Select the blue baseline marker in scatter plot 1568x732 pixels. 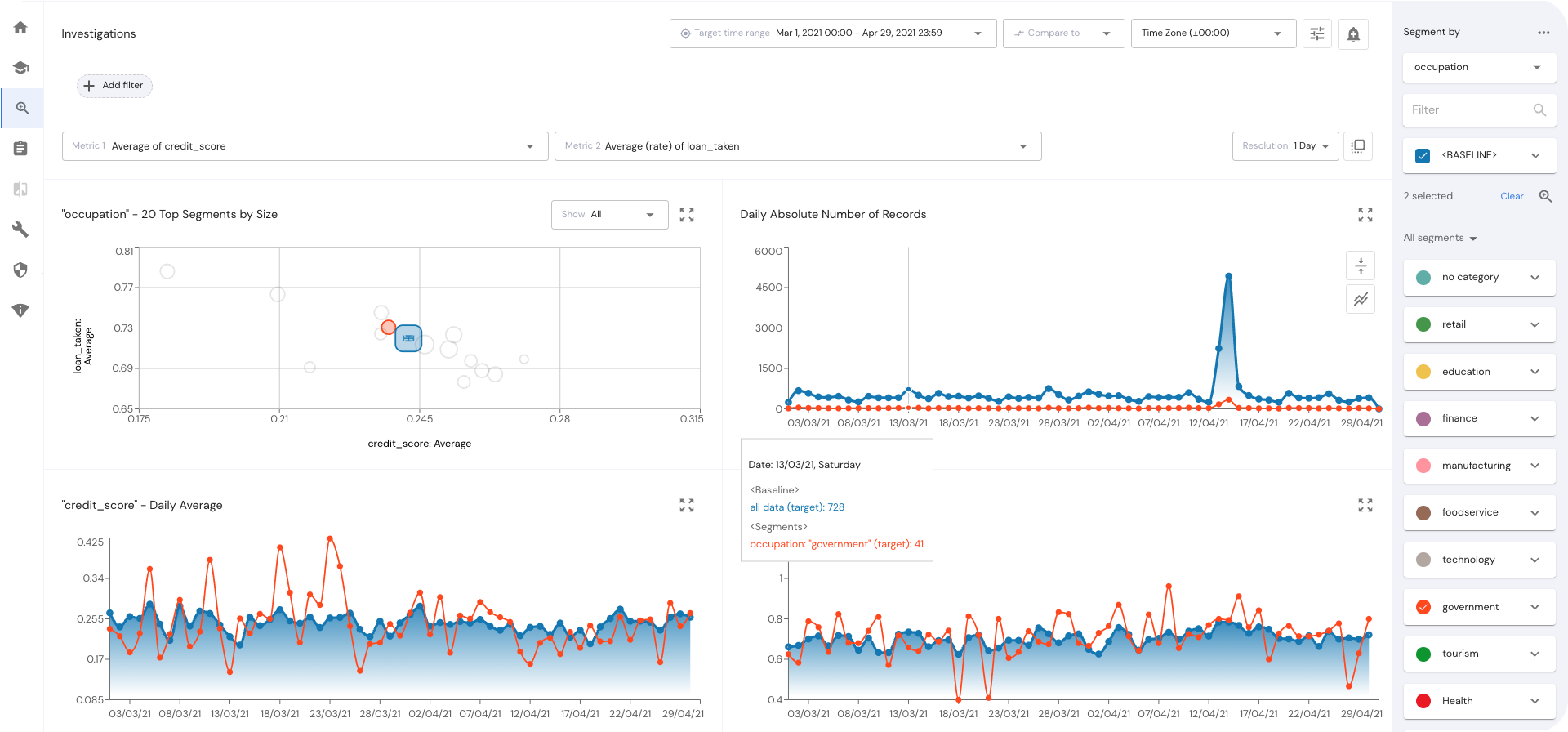coord(408,338)
